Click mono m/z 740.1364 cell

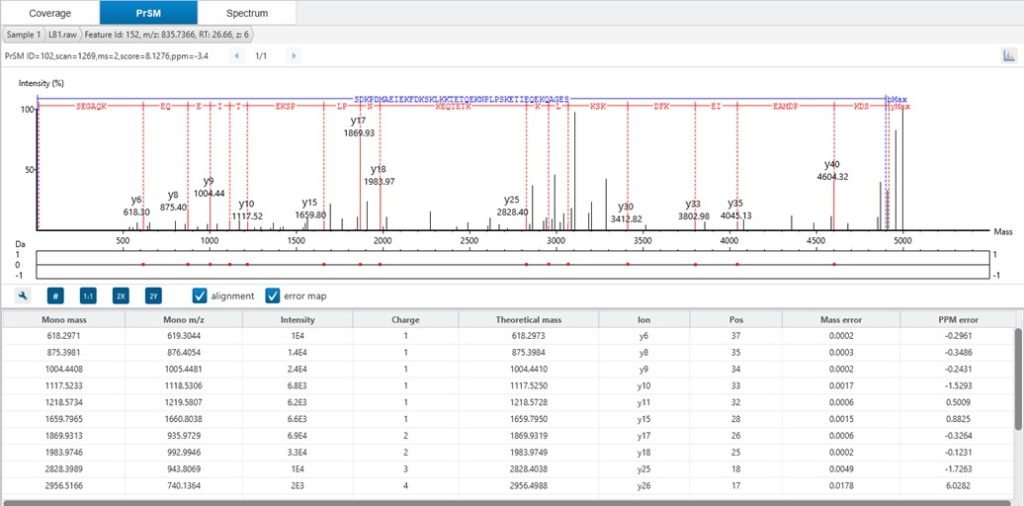[x=184, y=486]
